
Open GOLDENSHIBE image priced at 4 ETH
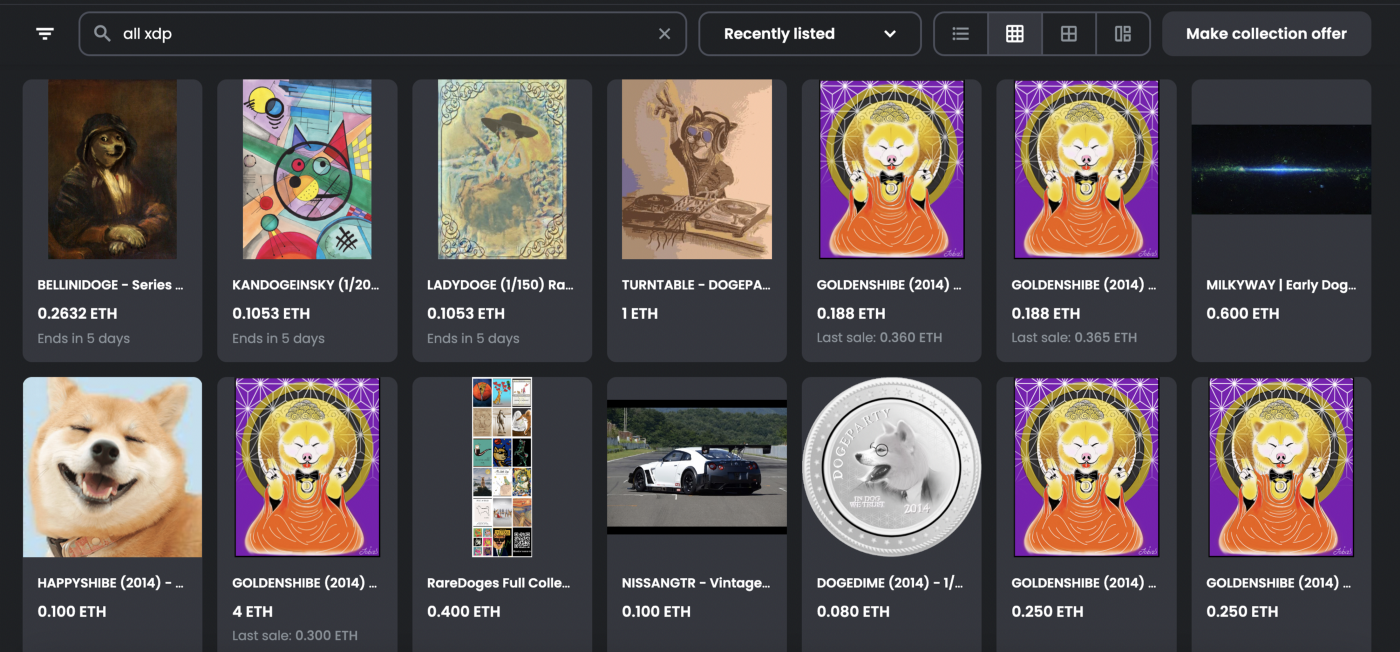click(307, 467)
